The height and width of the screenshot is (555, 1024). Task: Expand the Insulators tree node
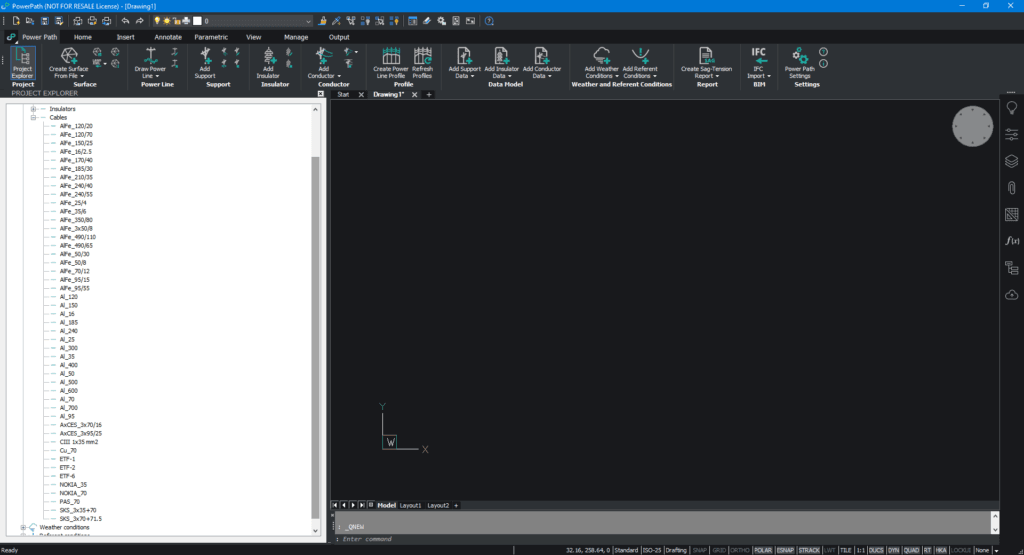pos(33,109)
